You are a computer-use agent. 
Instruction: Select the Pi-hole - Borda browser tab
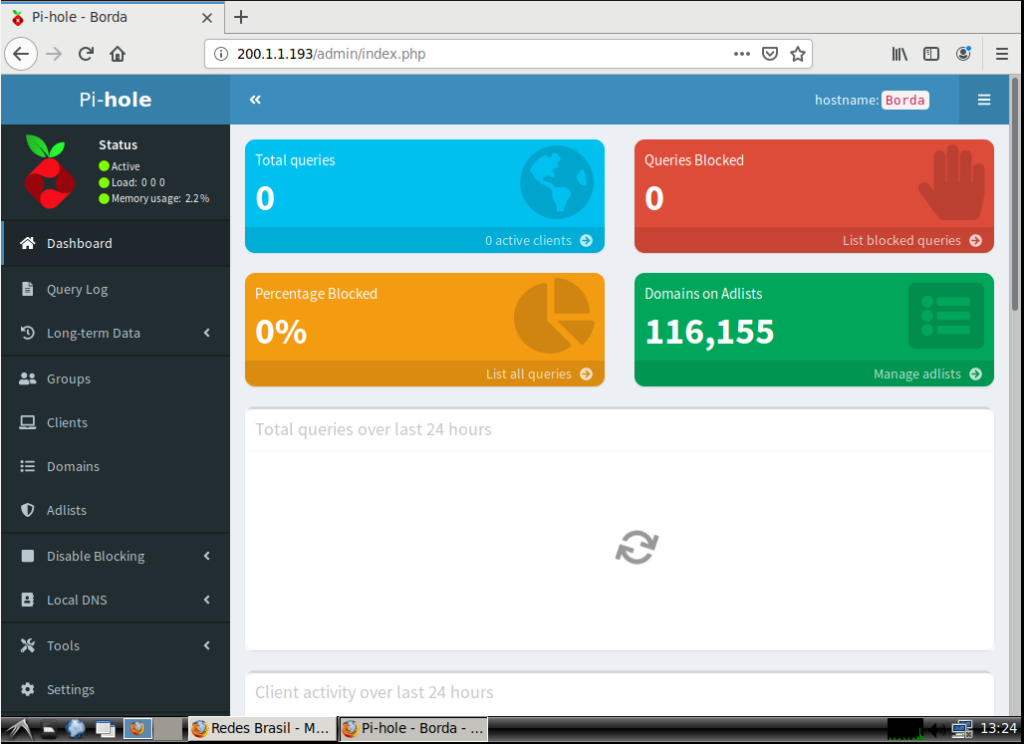pyautogui.click(x=112, y=17)
